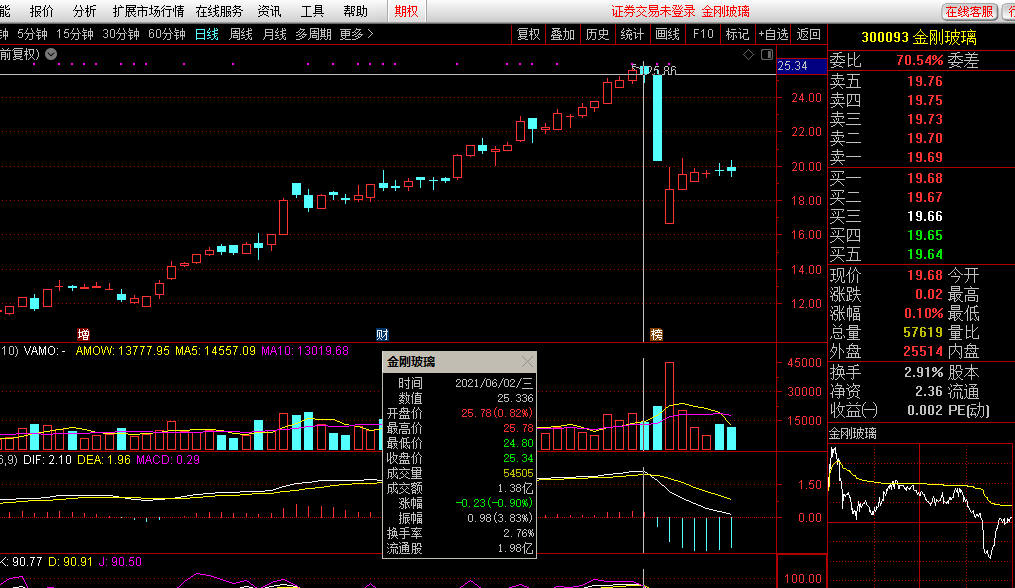Click the 外盘 value 25514

[923, 352]
